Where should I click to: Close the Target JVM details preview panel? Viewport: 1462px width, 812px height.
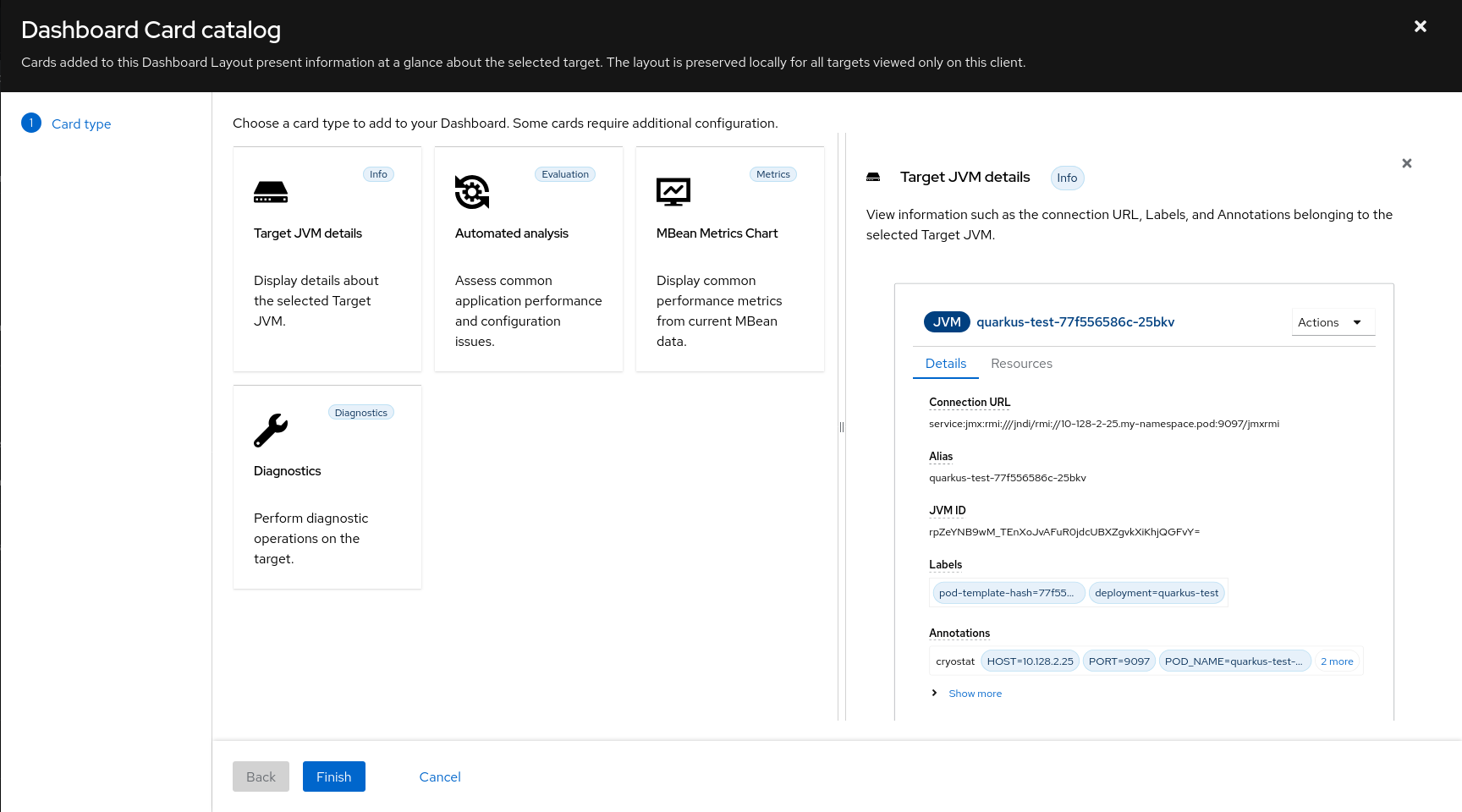coord(1406,163)
